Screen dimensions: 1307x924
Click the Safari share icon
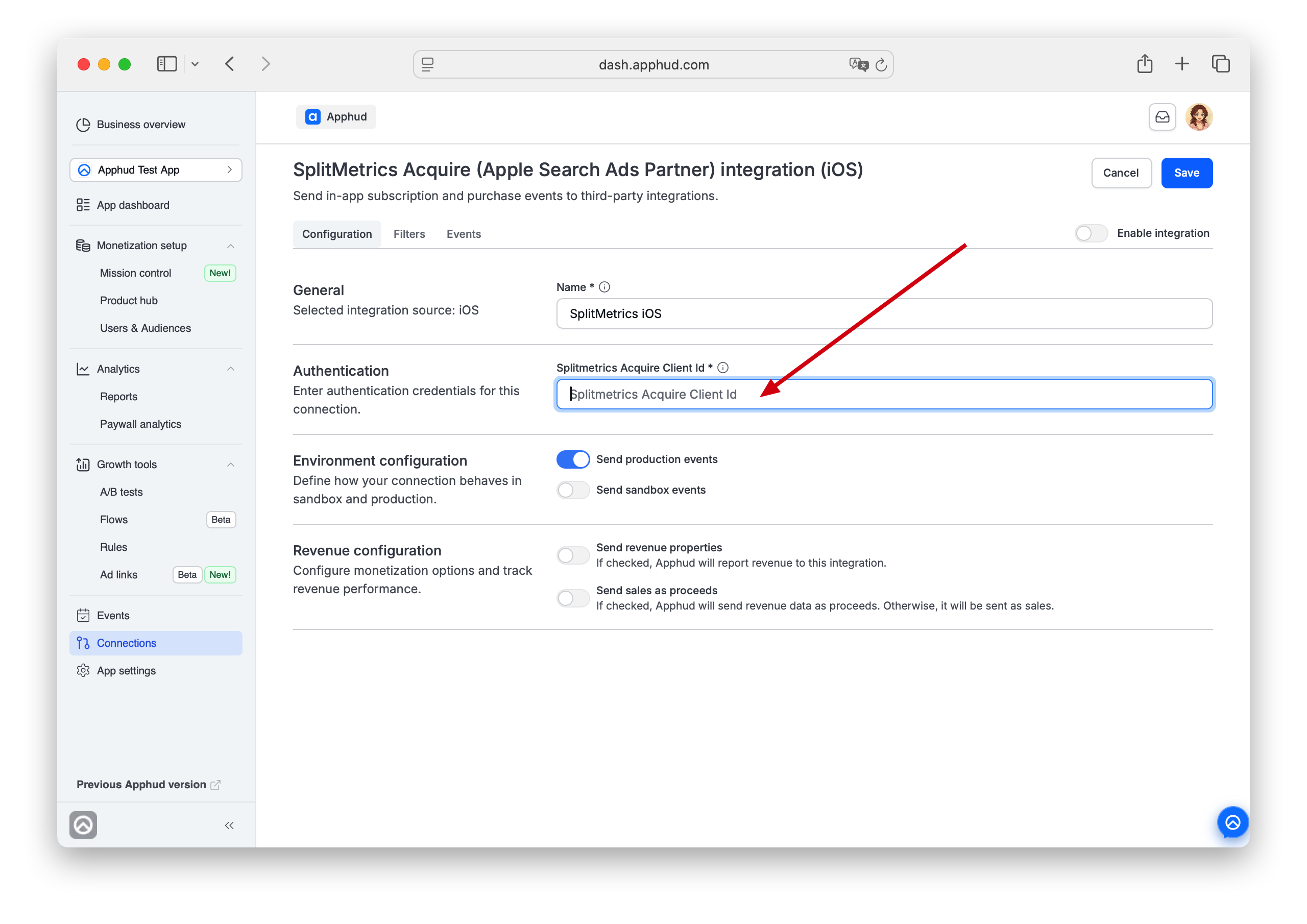(1144, 63)
